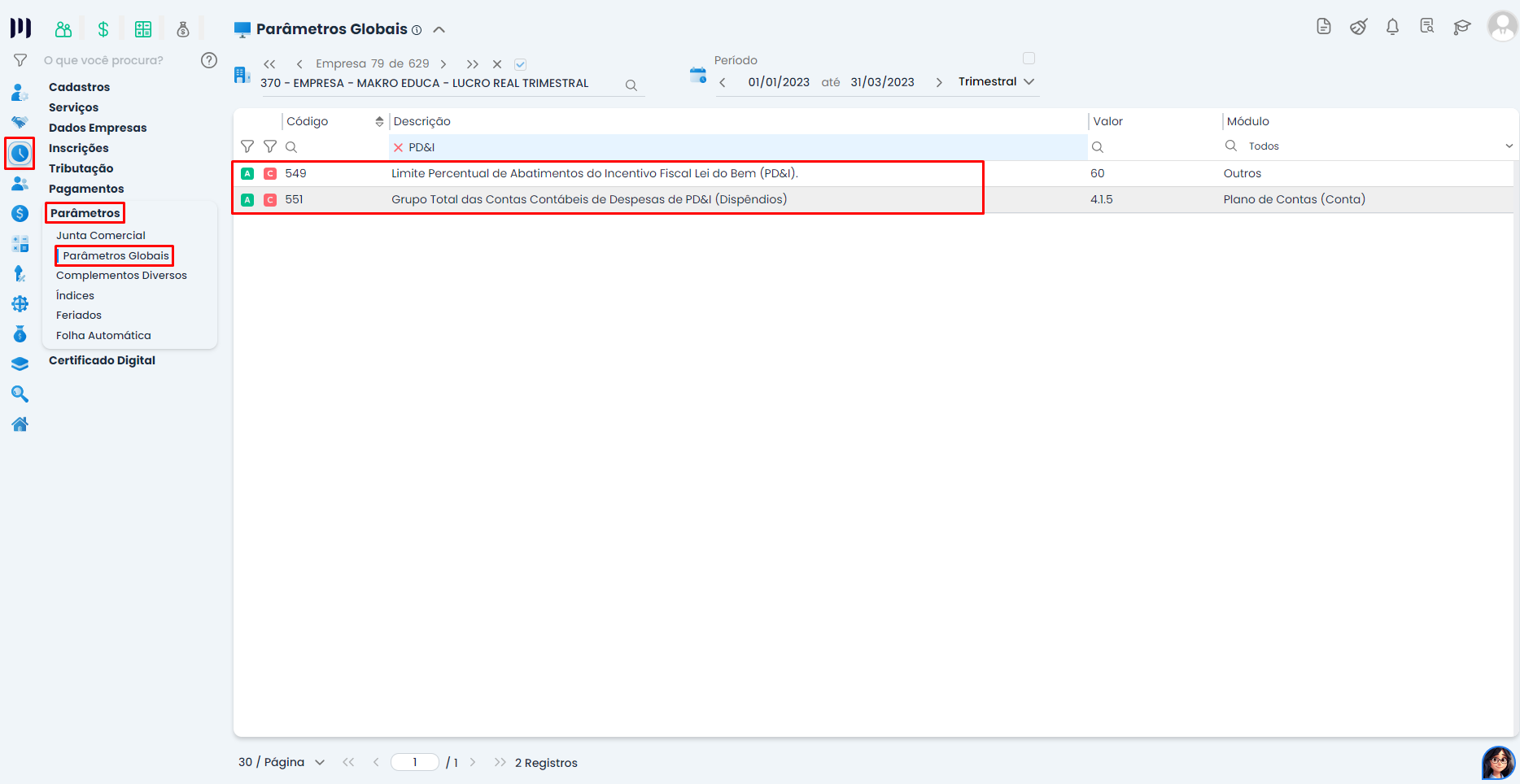Go to the next company

pos(443,64)
